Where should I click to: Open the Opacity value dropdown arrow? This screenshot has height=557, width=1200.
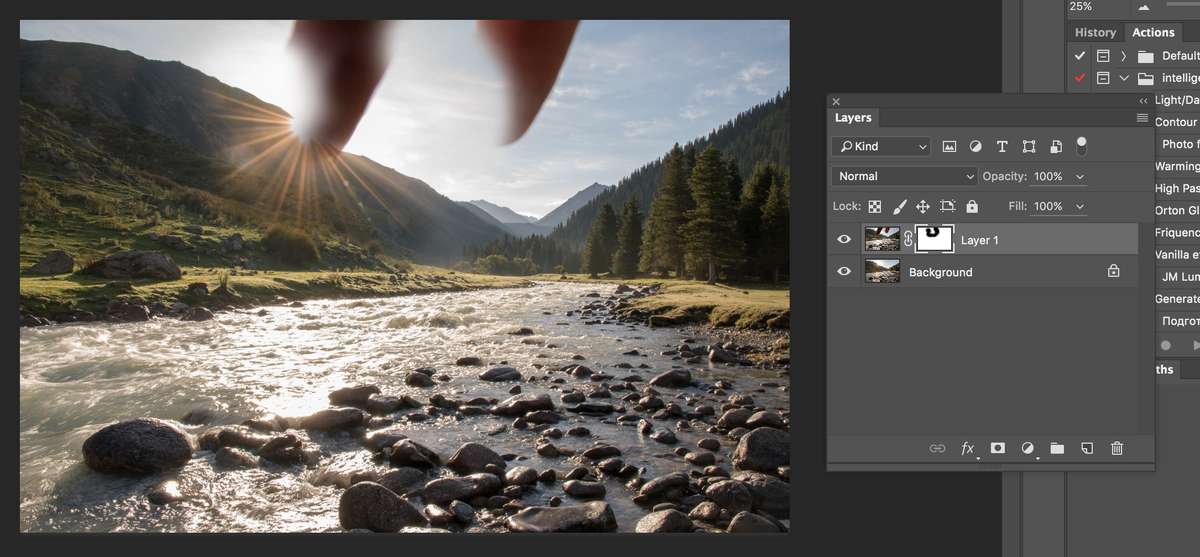(1079, 177)
